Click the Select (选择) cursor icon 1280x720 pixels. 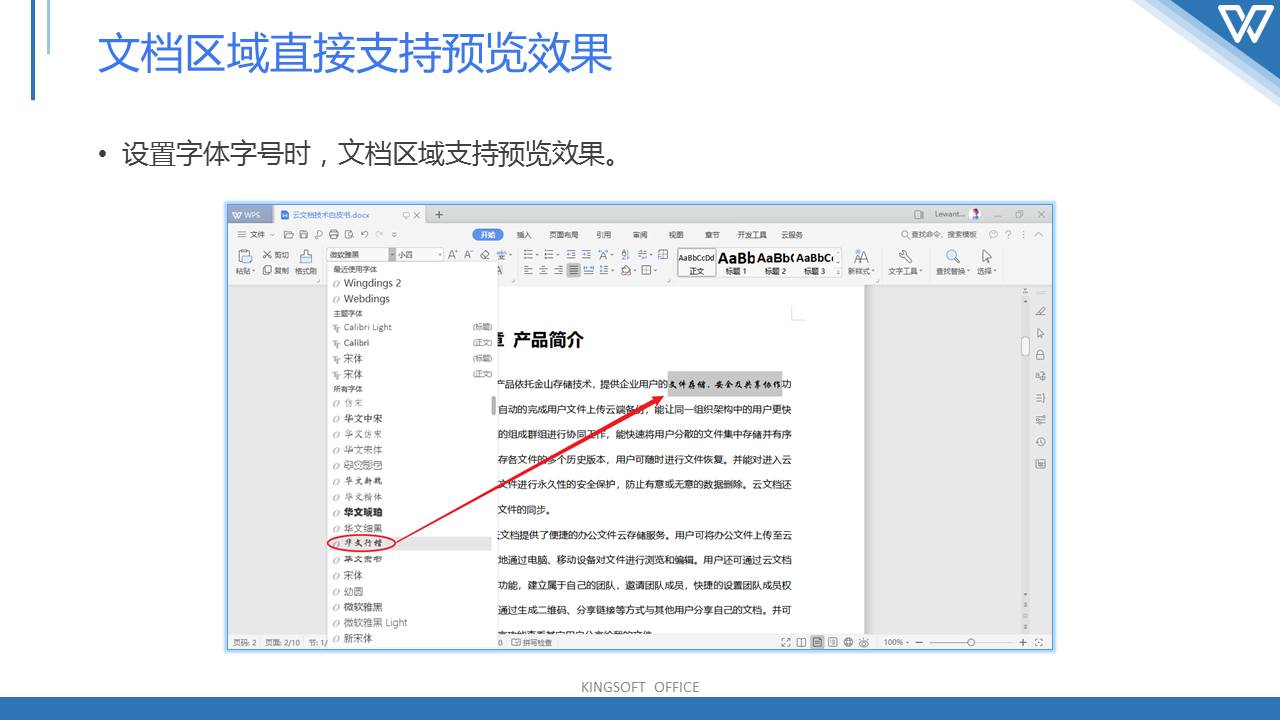[987, 256]
